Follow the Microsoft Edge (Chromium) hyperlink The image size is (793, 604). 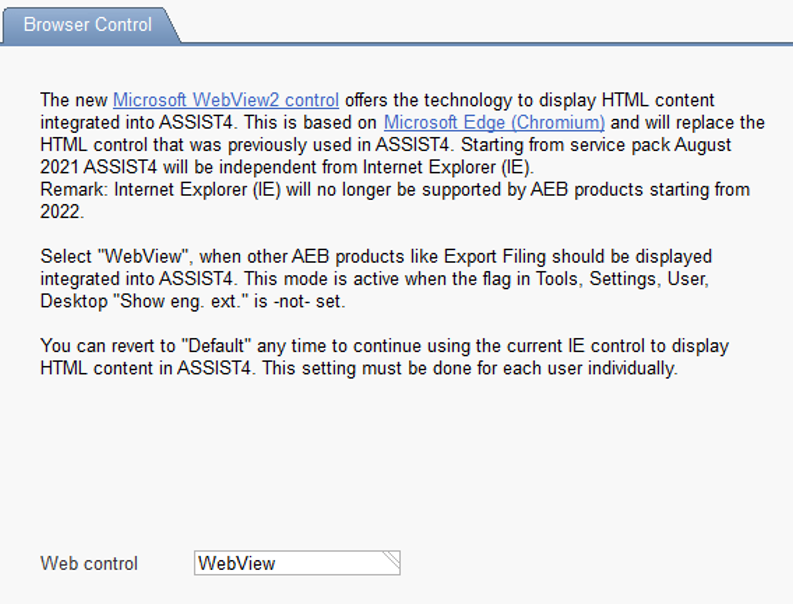[x=494, y=123]
